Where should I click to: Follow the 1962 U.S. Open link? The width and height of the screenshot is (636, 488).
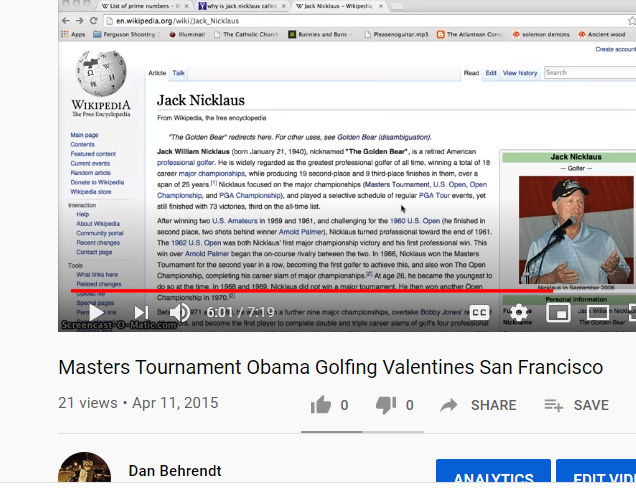pos(196,243)
